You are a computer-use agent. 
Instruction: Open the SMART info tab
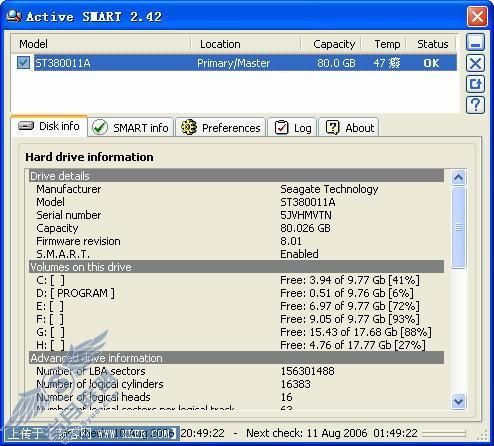point(131,128)
